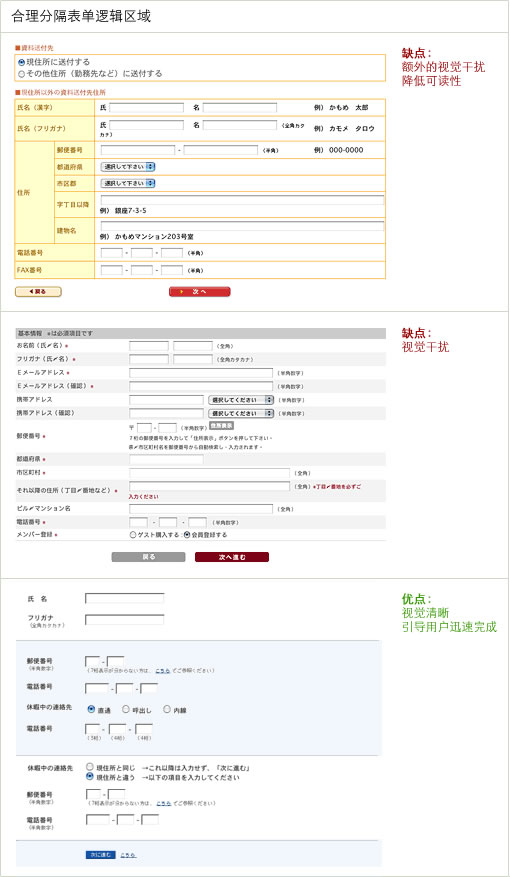This screenshot has height=877, width=510.
Task: Click the 氏 field in the 氏名（フリガナ）row
Action: [x=147, y=125]
